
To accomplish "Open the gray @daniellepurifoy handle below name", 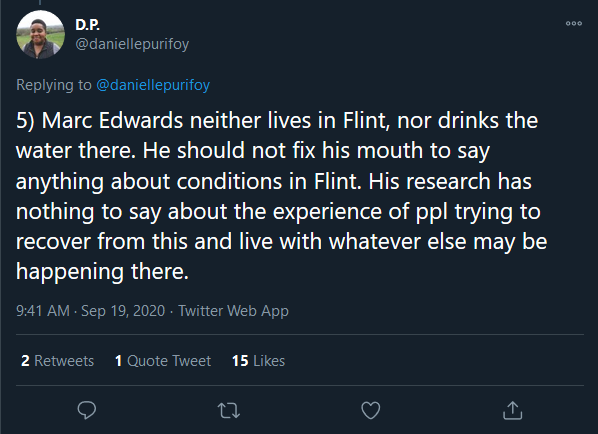I will point(132,44).
